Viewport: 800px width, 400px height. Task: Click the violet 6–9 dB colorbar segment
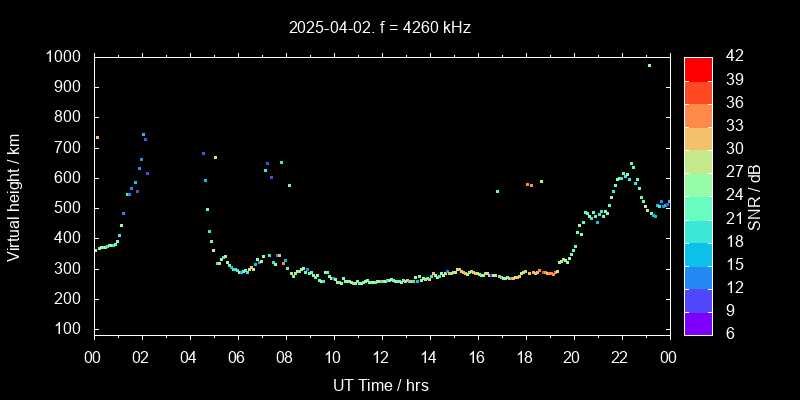698,323
